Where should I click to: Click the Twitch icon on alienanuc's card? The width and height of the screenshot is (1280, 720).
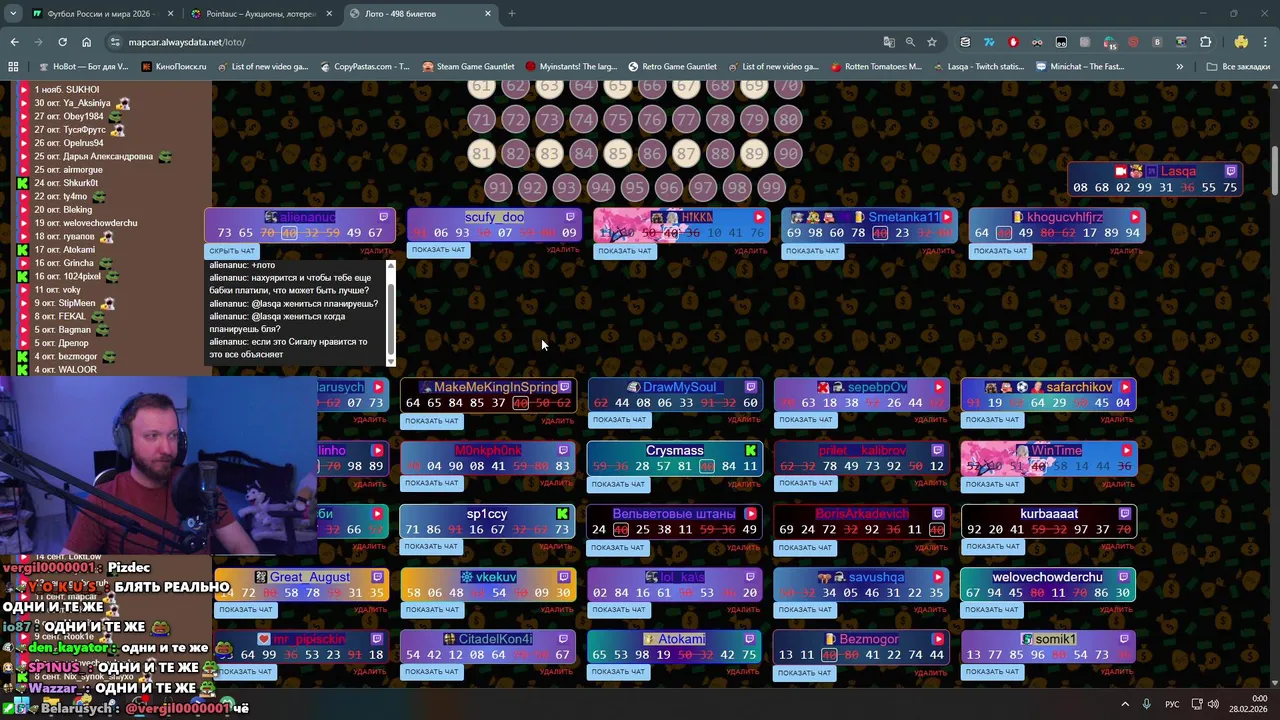click(x=383, y=217)
